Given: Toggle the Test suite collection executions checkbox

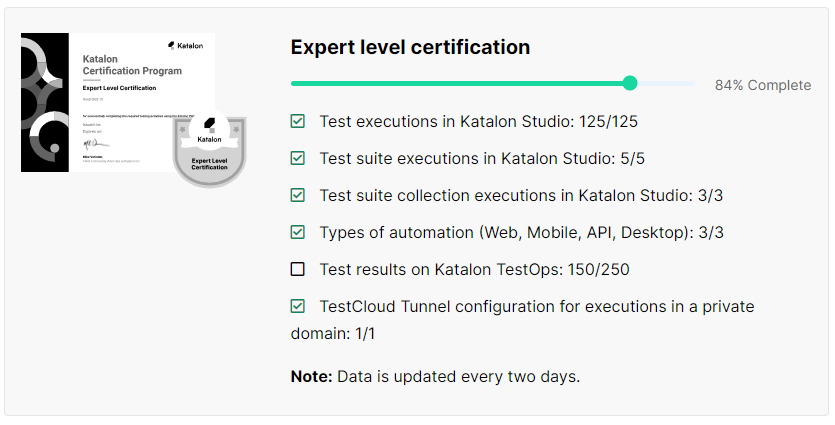Looking at the screenshot, I should click(298, 195).
